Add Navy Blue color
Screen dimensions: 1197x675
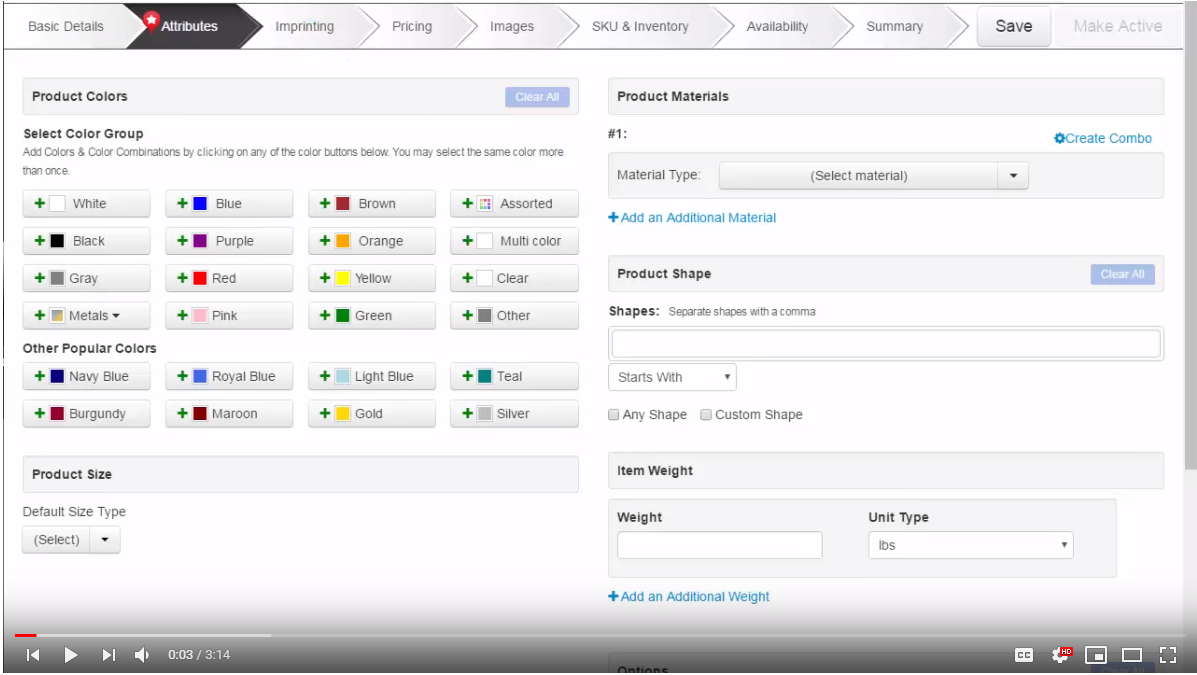86,376
